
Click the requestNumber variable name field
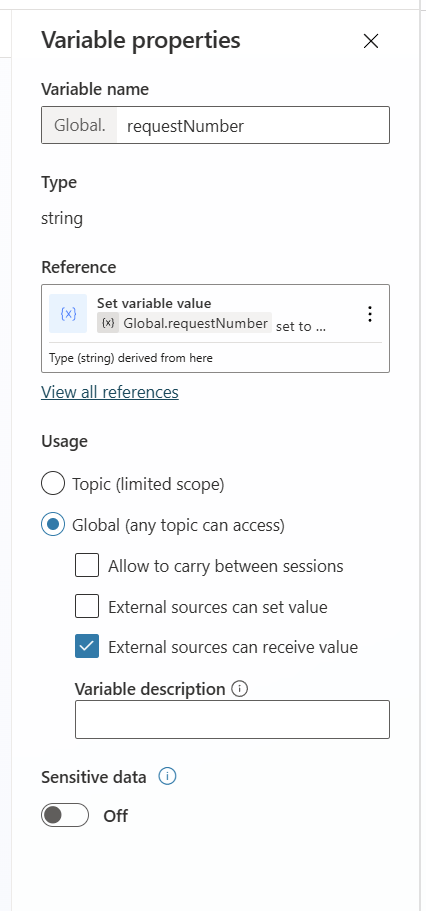coord(253,125)
